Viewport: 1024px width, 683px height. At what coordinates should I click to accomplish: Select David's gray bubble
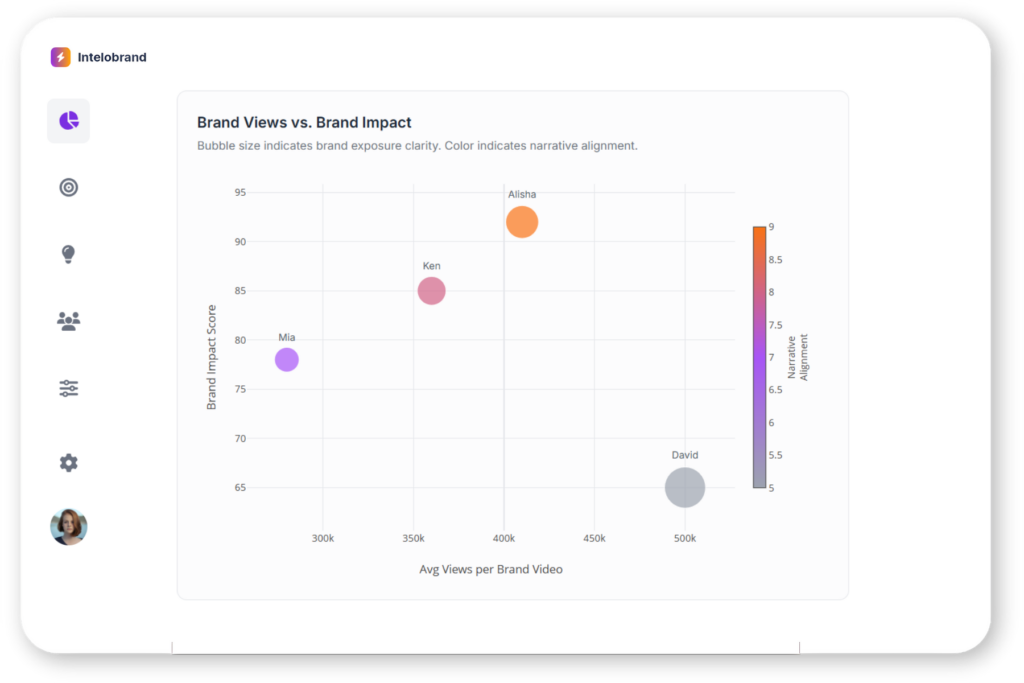pyautogui.click(x=685, y=488)
